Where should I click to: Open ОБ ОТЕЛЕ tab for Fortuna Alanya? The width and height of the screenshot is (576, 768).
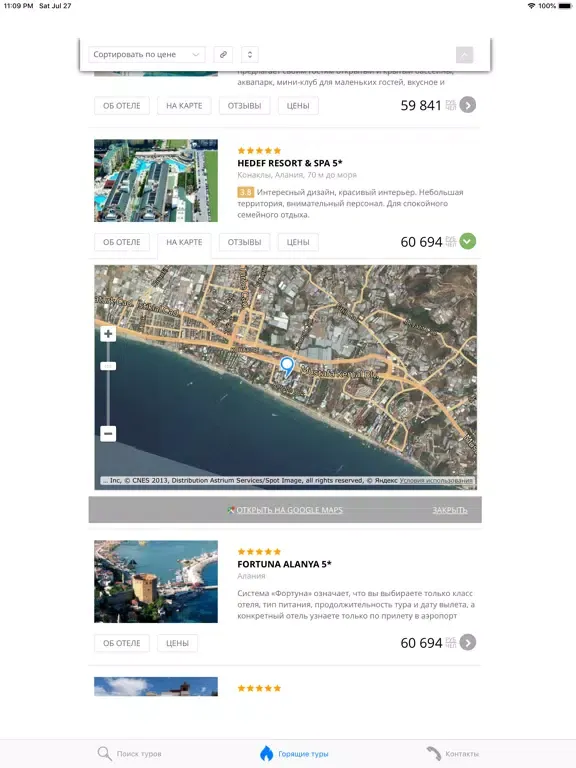tap(121, 643)
